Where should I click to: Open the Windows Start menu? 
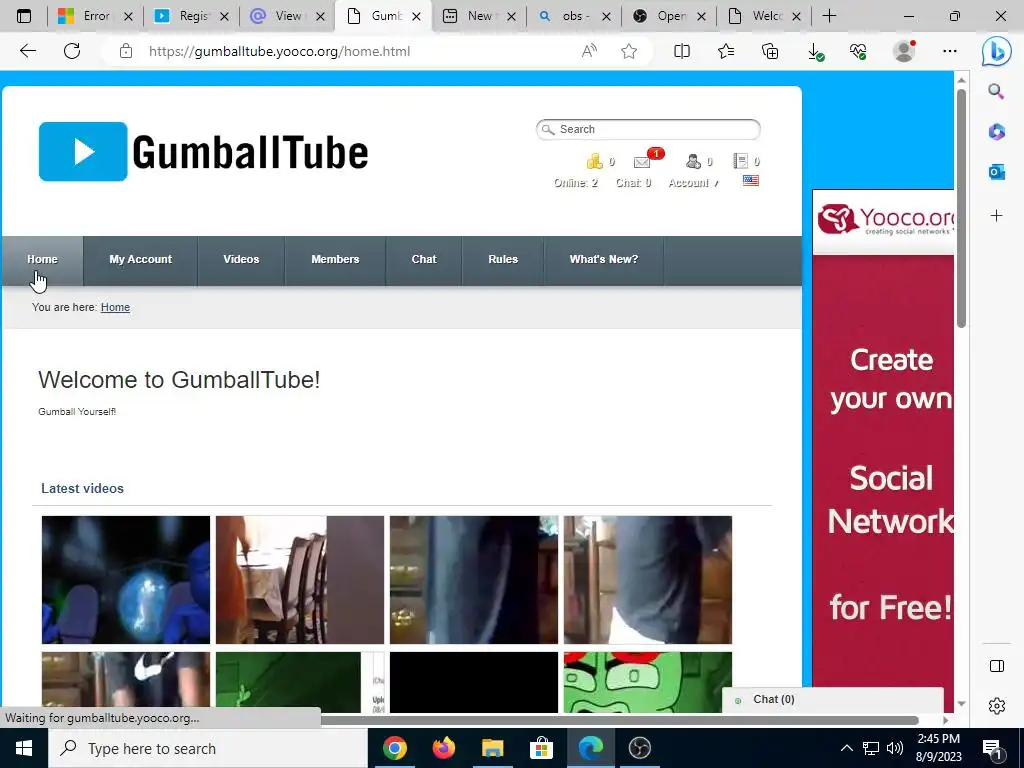(x=24, y=748)
